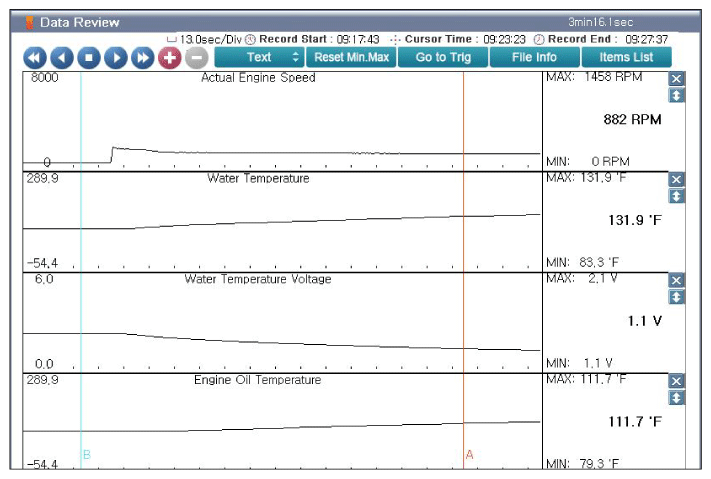Open the Items List
This screenshot has width=711, height=479.
click(626, 57)
